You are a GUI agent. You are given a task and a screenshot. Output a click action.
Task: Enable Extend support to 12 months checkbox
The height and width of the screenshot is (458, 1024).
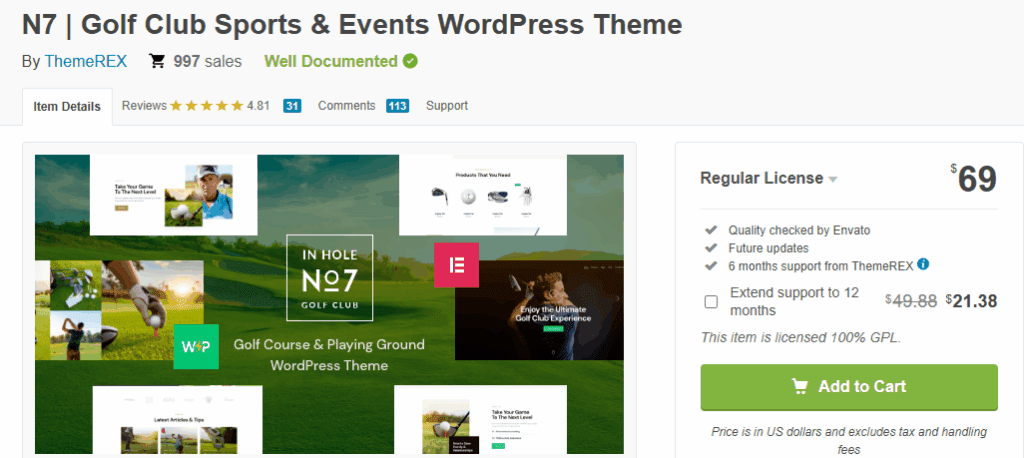coord(711,301)
